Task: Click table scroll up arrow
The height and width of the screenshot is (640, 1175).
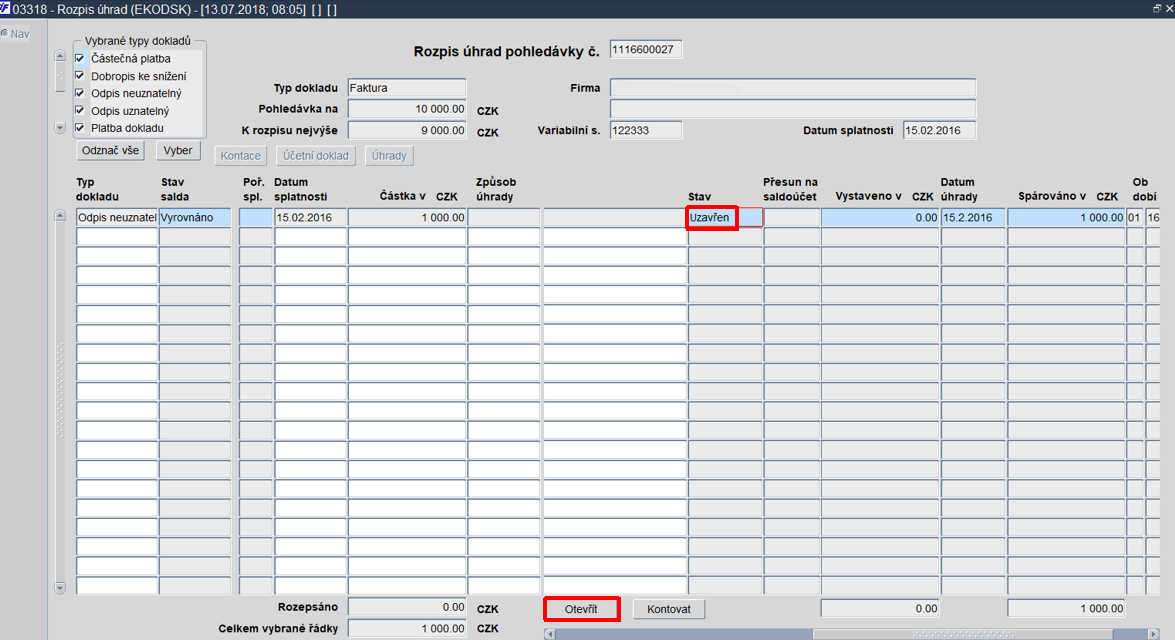Action: coord(60,216)
